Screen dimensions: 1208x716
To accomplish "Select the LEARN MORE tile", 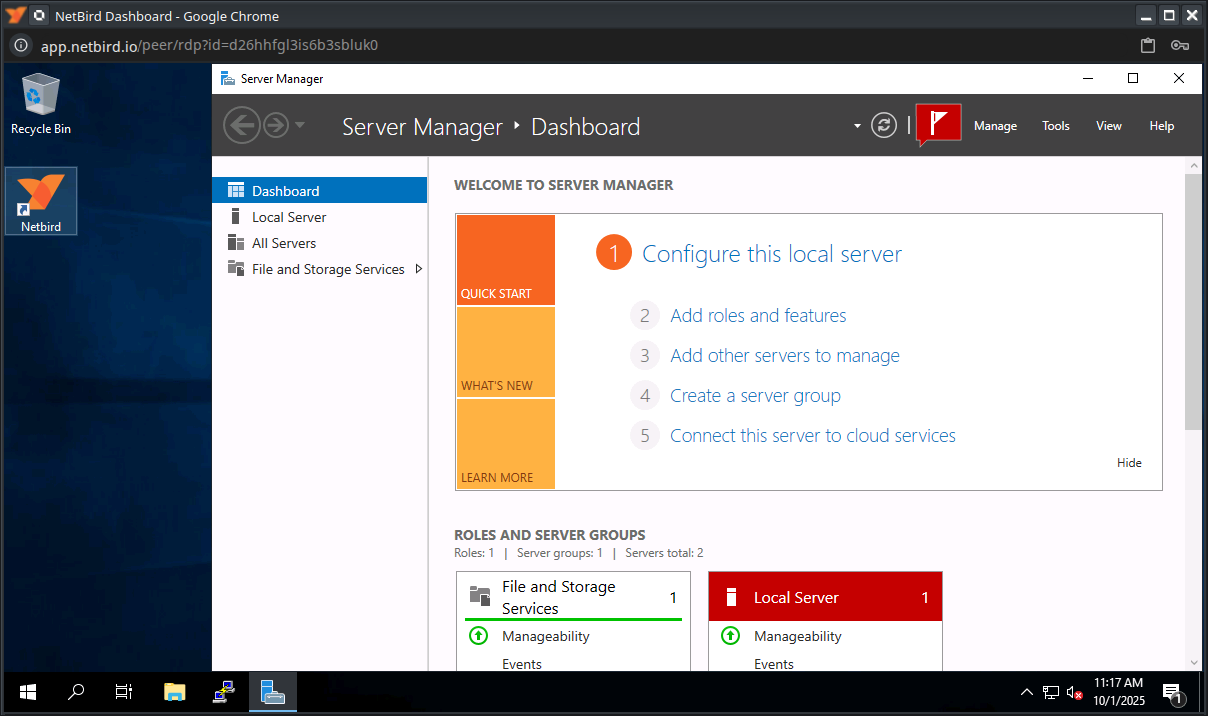I will click(505, 445).
